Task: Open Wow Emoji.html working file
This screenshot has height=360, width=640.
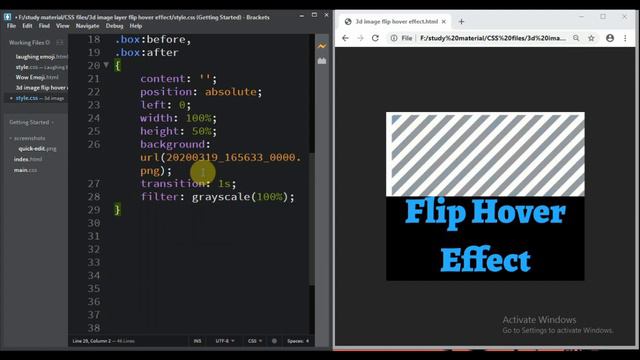Action: pos(37,77)
